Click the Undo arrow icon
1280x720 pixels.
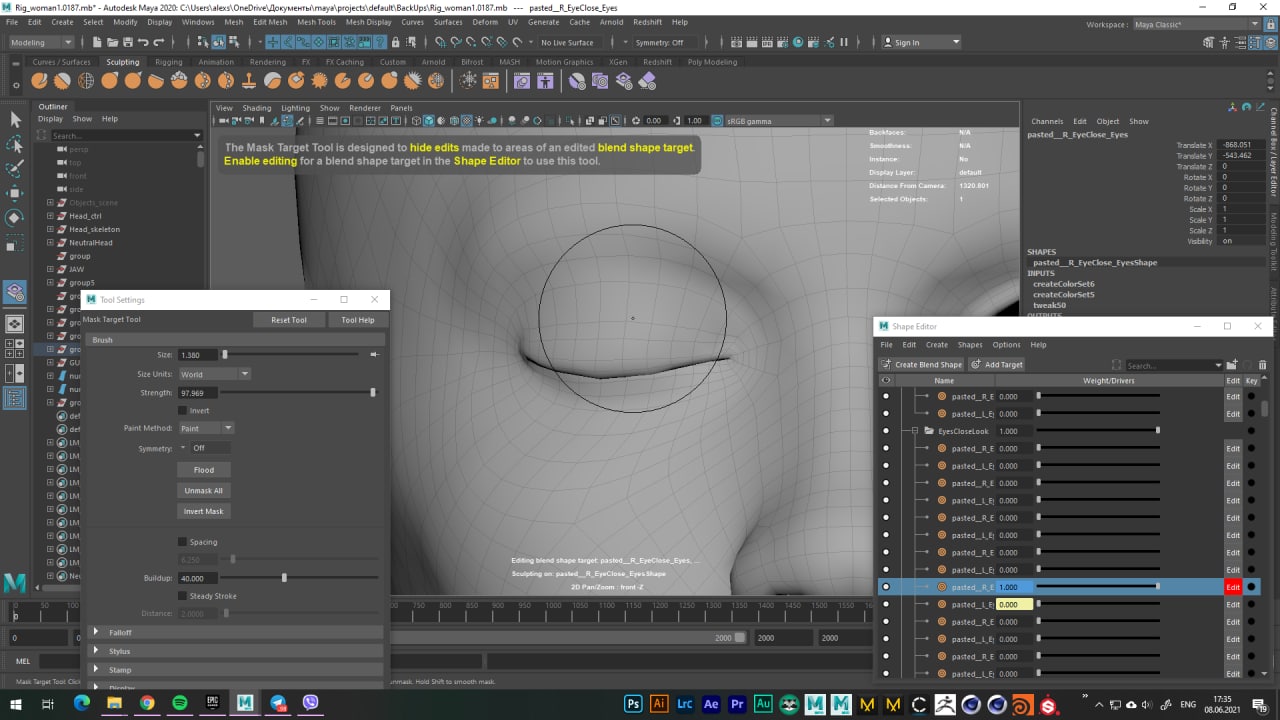tap(143, 42)
